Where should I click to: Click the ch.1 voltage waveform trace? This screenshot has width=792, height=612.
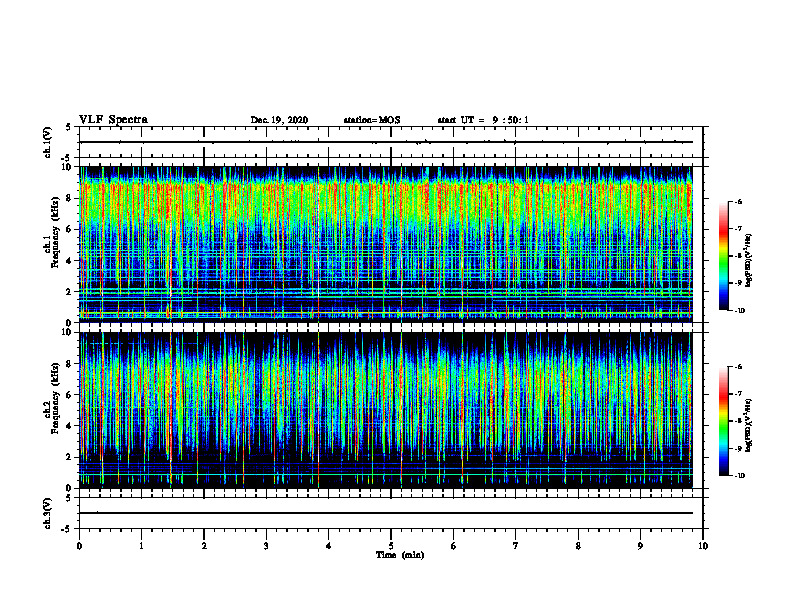[386, 142]
